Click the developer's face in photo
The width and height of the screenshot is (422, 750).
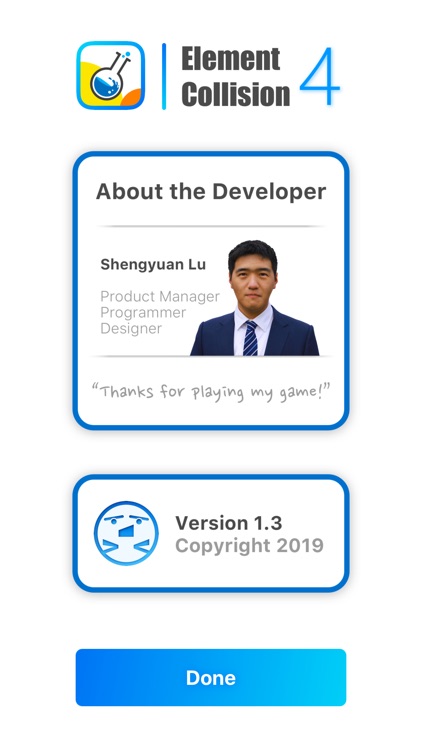[x=253, y=281]
